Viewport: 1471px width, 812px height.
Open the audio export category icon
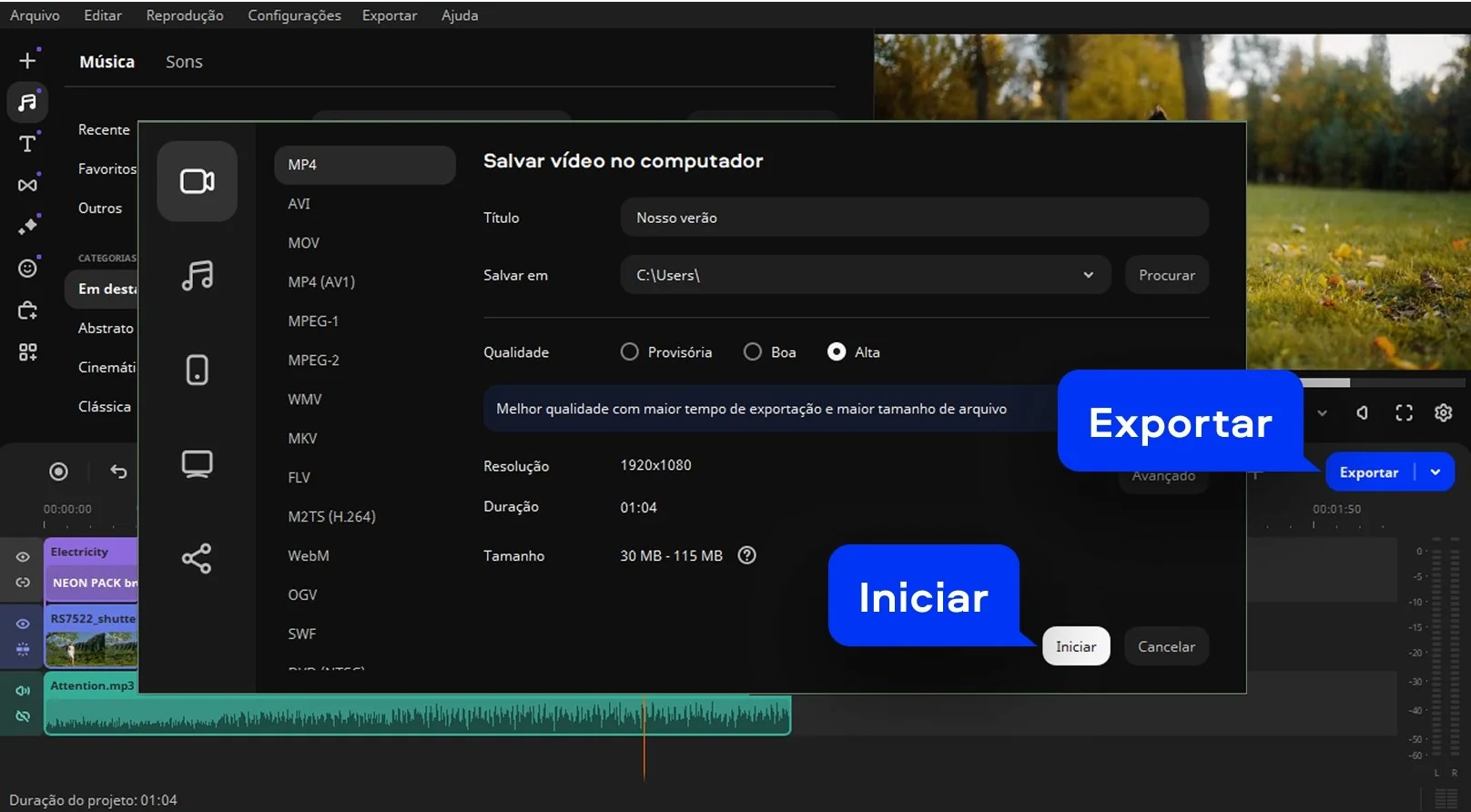pos(197,275)
